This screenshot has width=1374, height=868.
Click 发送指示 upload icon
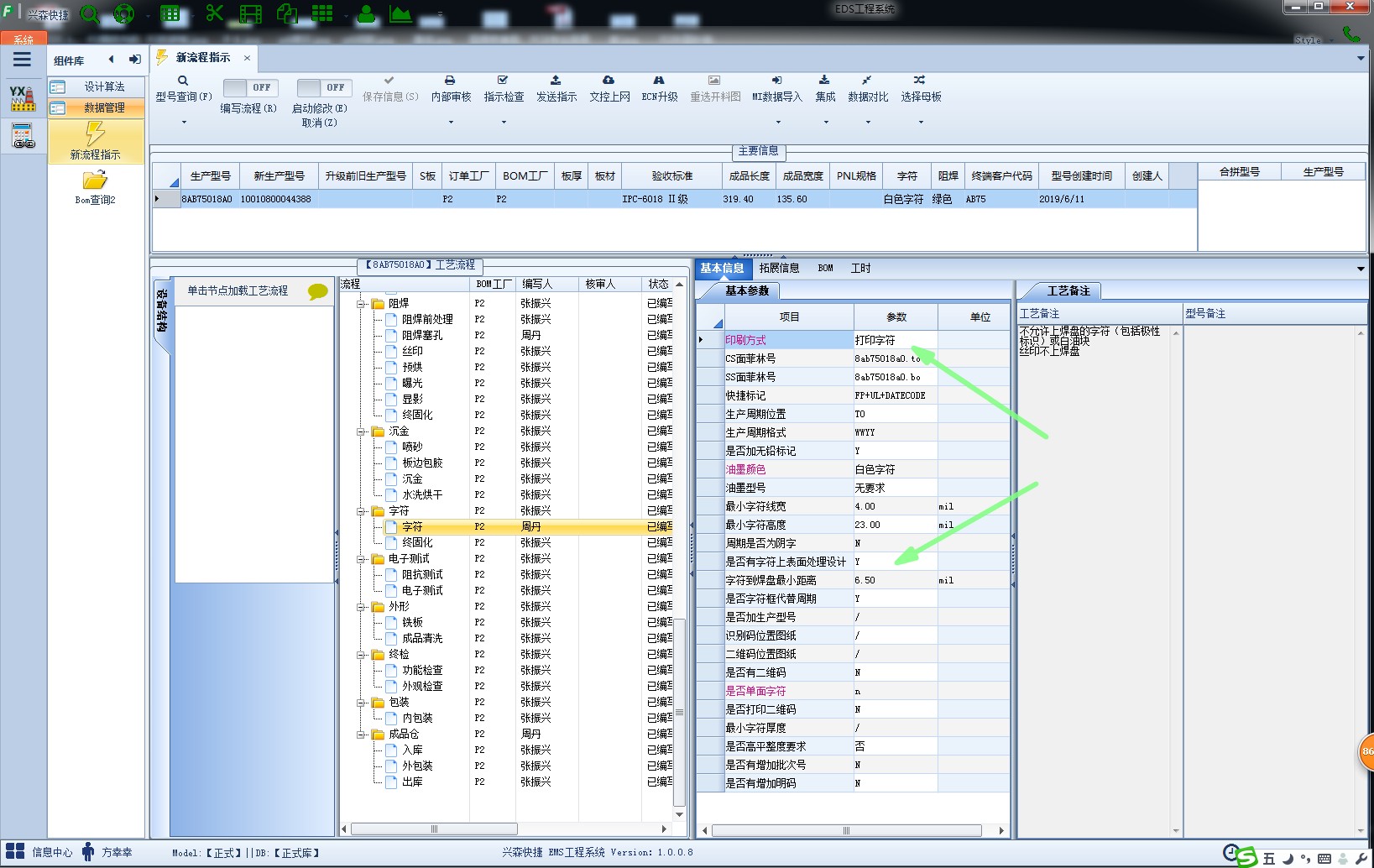pyautogui.click(x=556, y=89)
